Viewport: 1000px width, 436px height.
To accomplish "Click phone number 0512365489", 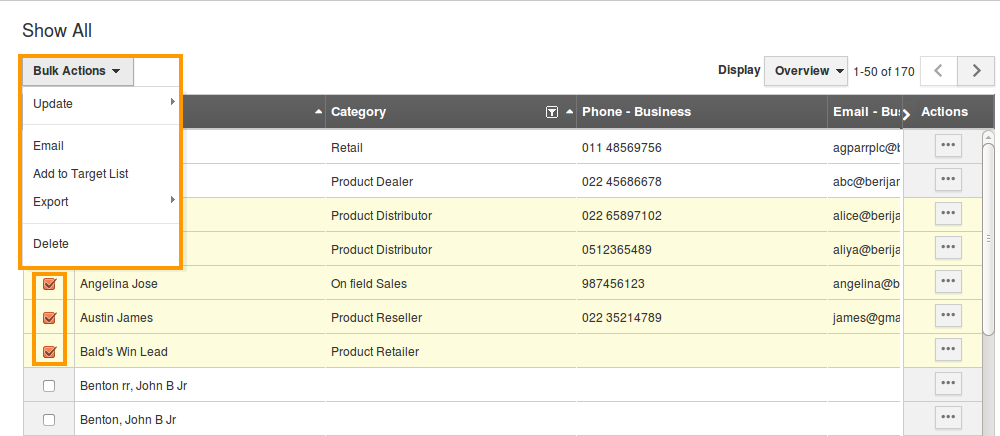I will (617, 250).
